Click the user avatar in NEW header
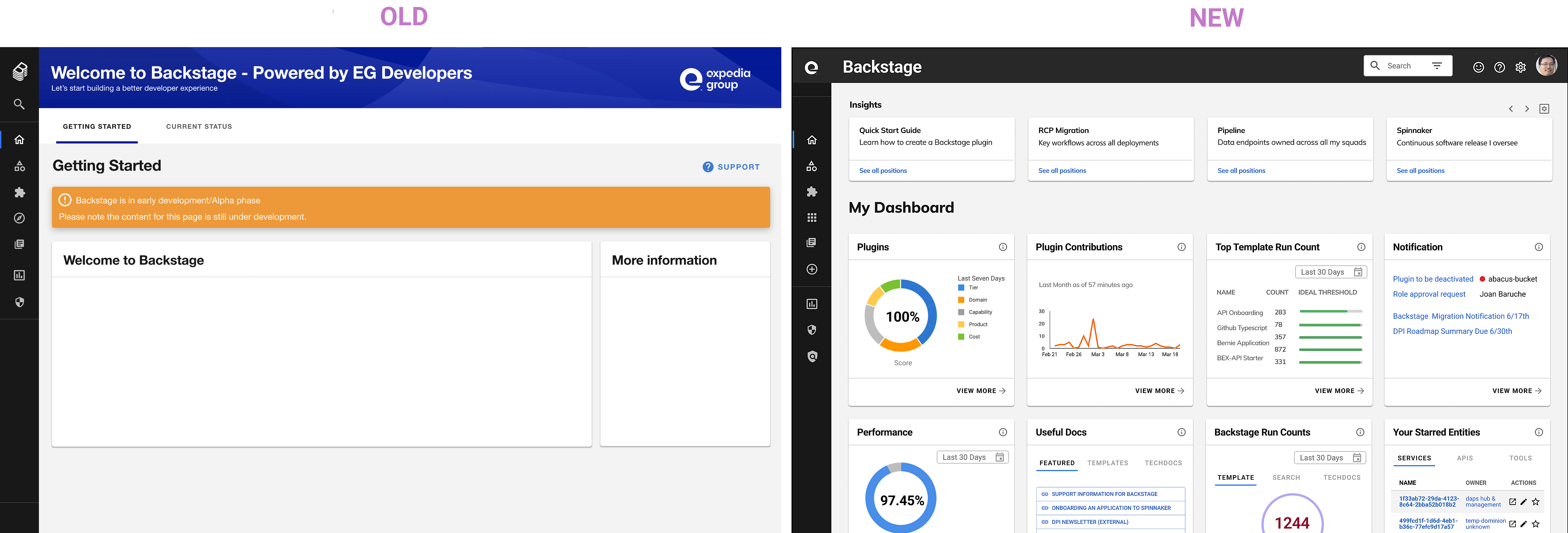 click(1547, 66)
